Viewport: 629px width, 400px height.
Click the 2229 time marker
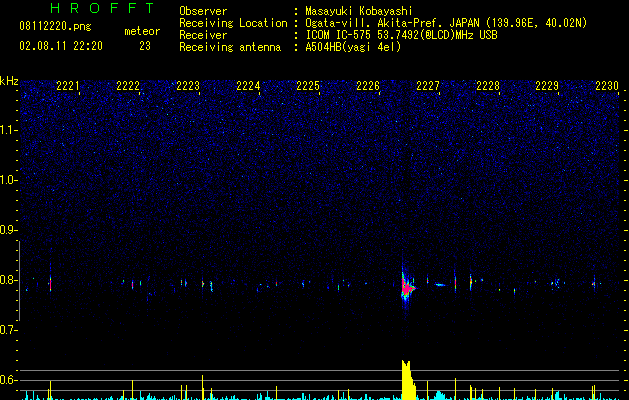coord(547,86)
